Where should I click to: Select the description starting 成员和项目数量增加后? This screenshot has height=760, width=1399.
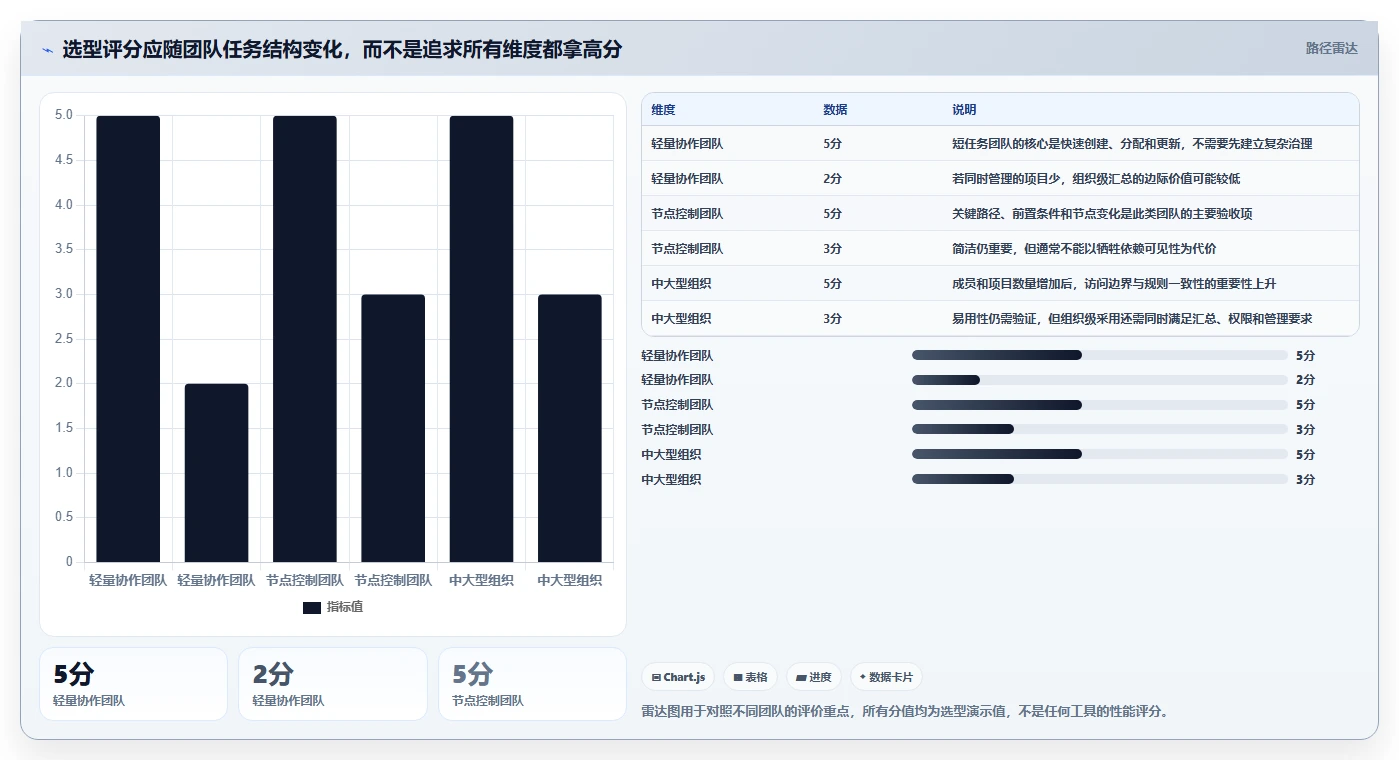click(1114, 284)
